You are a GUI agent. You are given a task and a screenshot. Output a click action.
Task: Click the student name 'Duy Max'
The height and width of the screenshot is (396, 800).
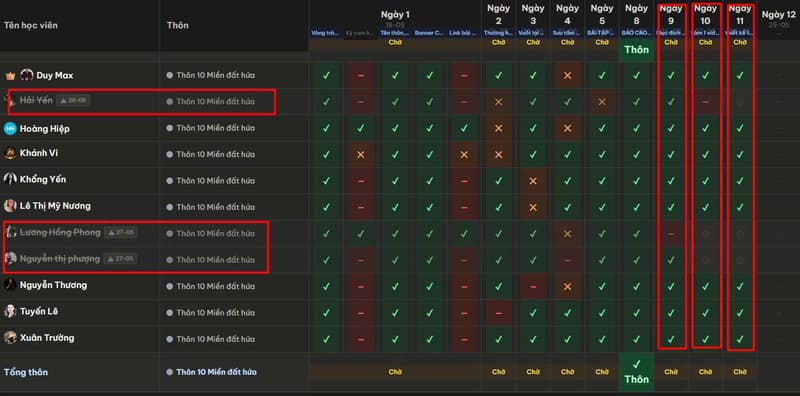point(55,76)
